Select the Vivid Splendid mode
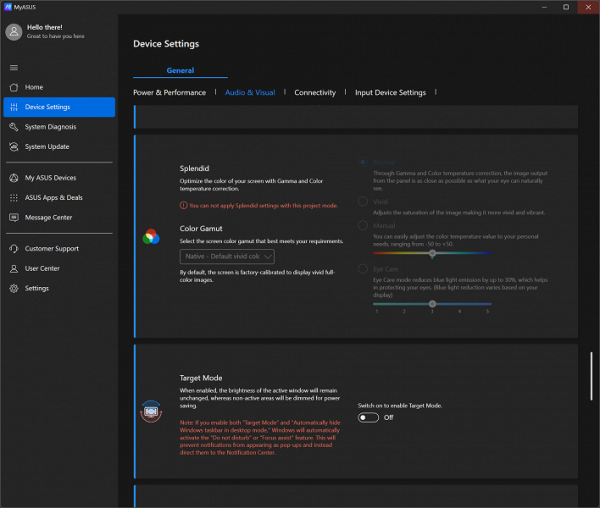The image size is (600, 508). [361, 200]
